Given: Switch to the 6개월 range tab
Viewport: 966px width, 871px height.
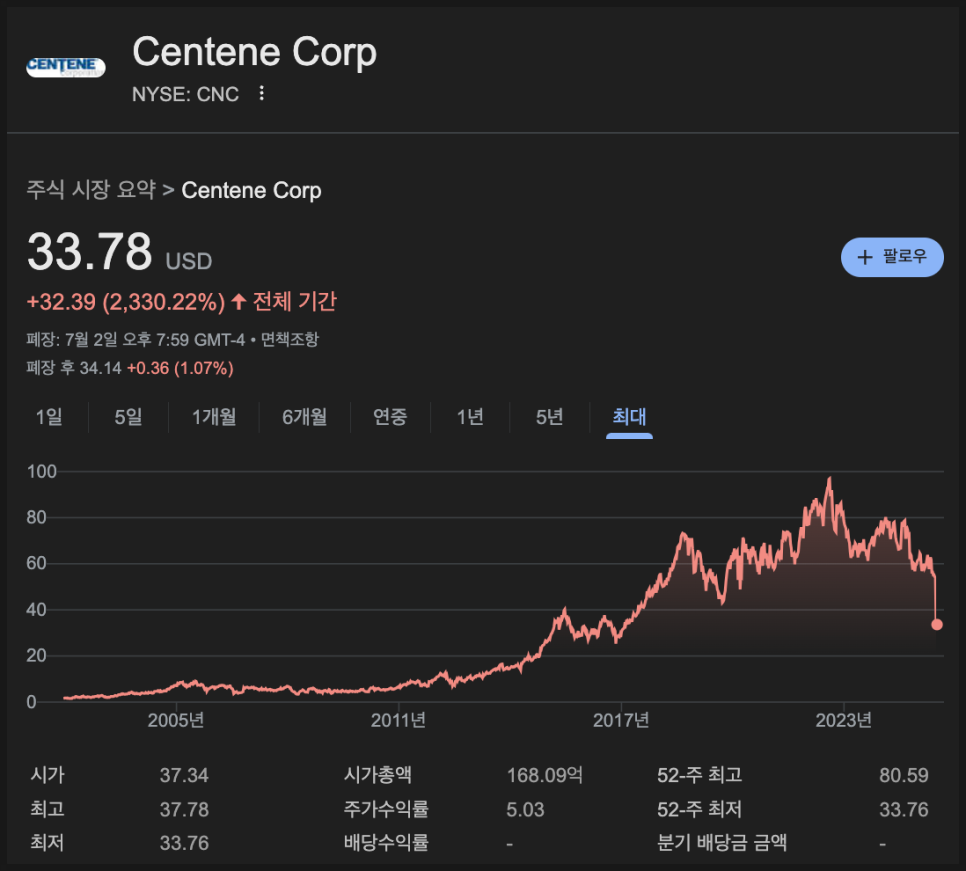Looking at the screenshot, I should click(304, 417).
